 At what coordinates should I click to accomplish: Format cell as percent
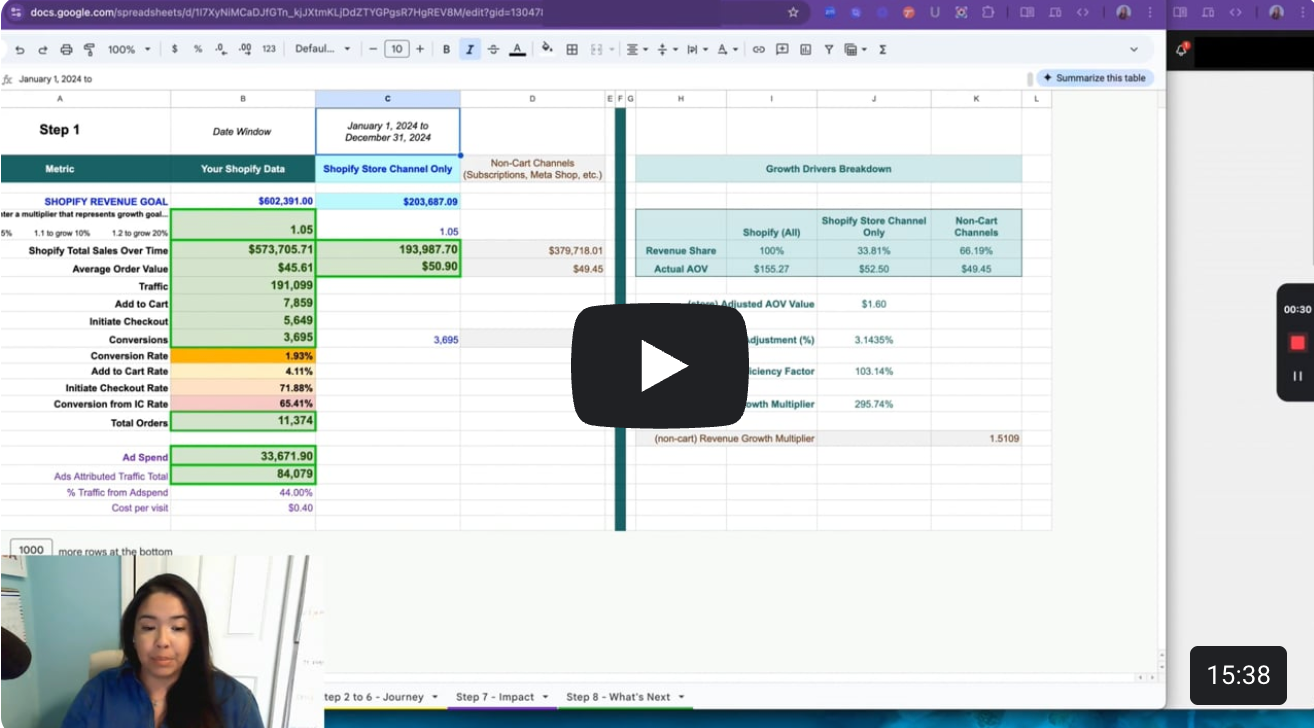click(x=198, y=49)
